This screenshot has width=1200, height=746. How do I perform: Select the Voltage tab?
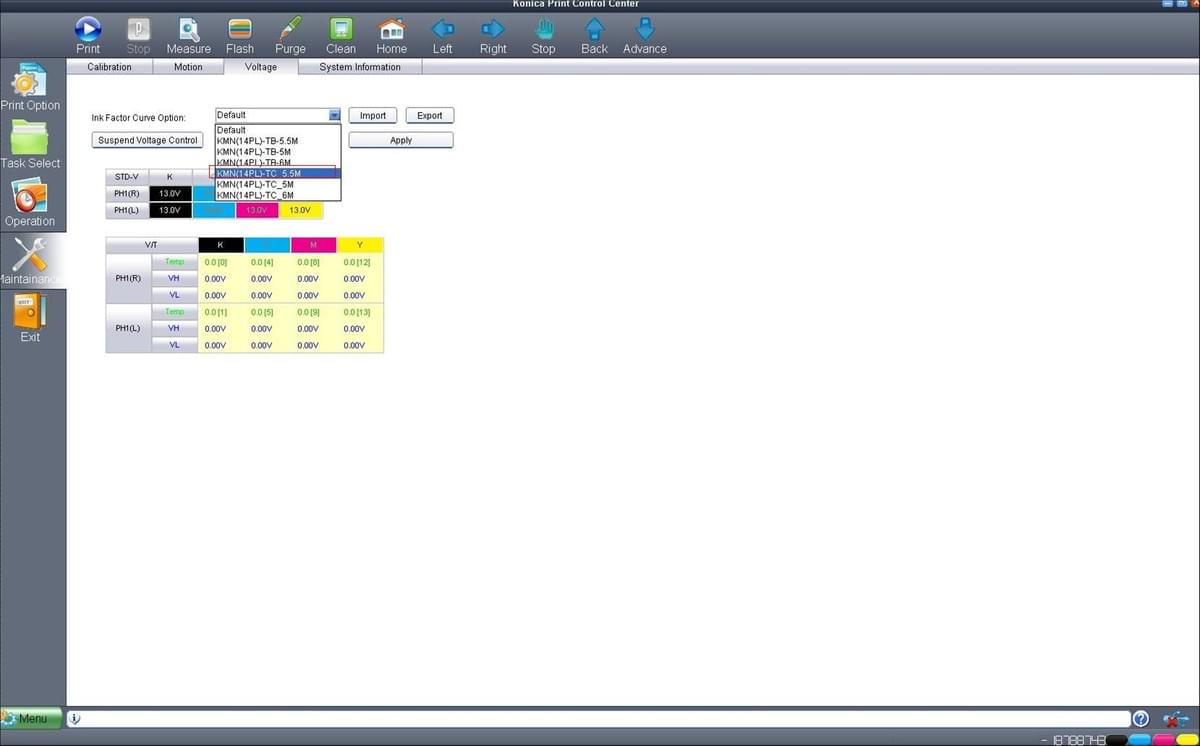[x=261, y=67]
